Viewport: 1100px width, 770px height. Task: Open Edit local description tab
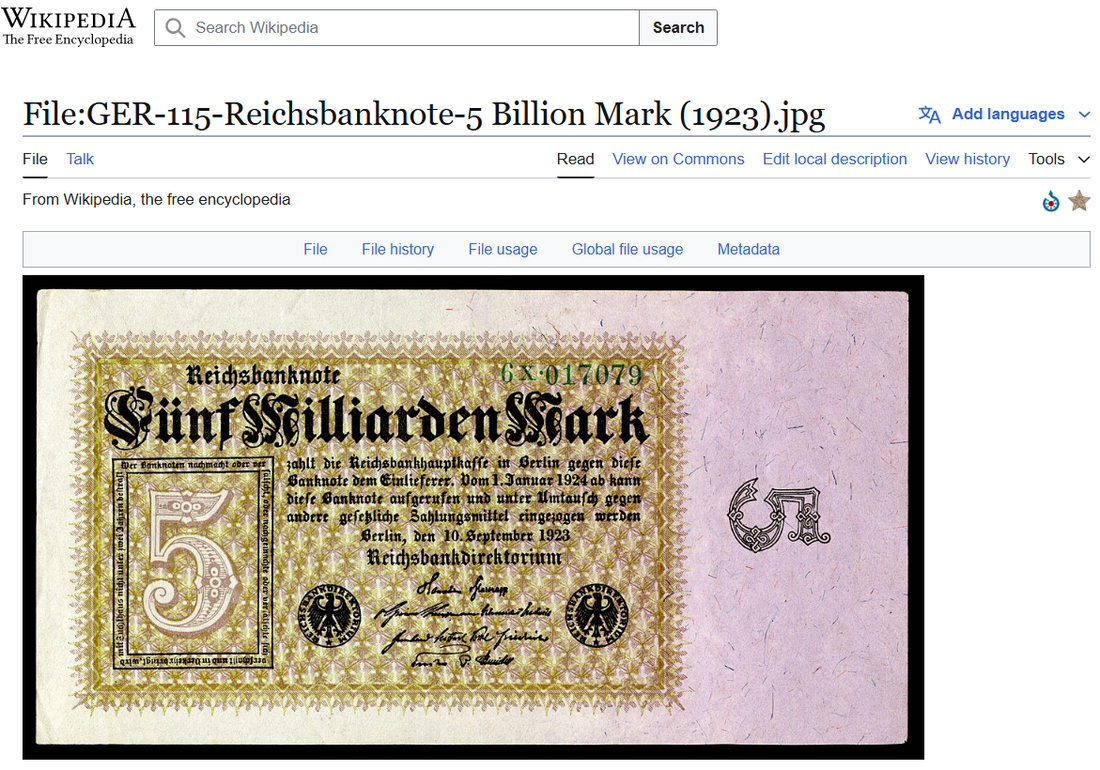click(x=835, y=159)
